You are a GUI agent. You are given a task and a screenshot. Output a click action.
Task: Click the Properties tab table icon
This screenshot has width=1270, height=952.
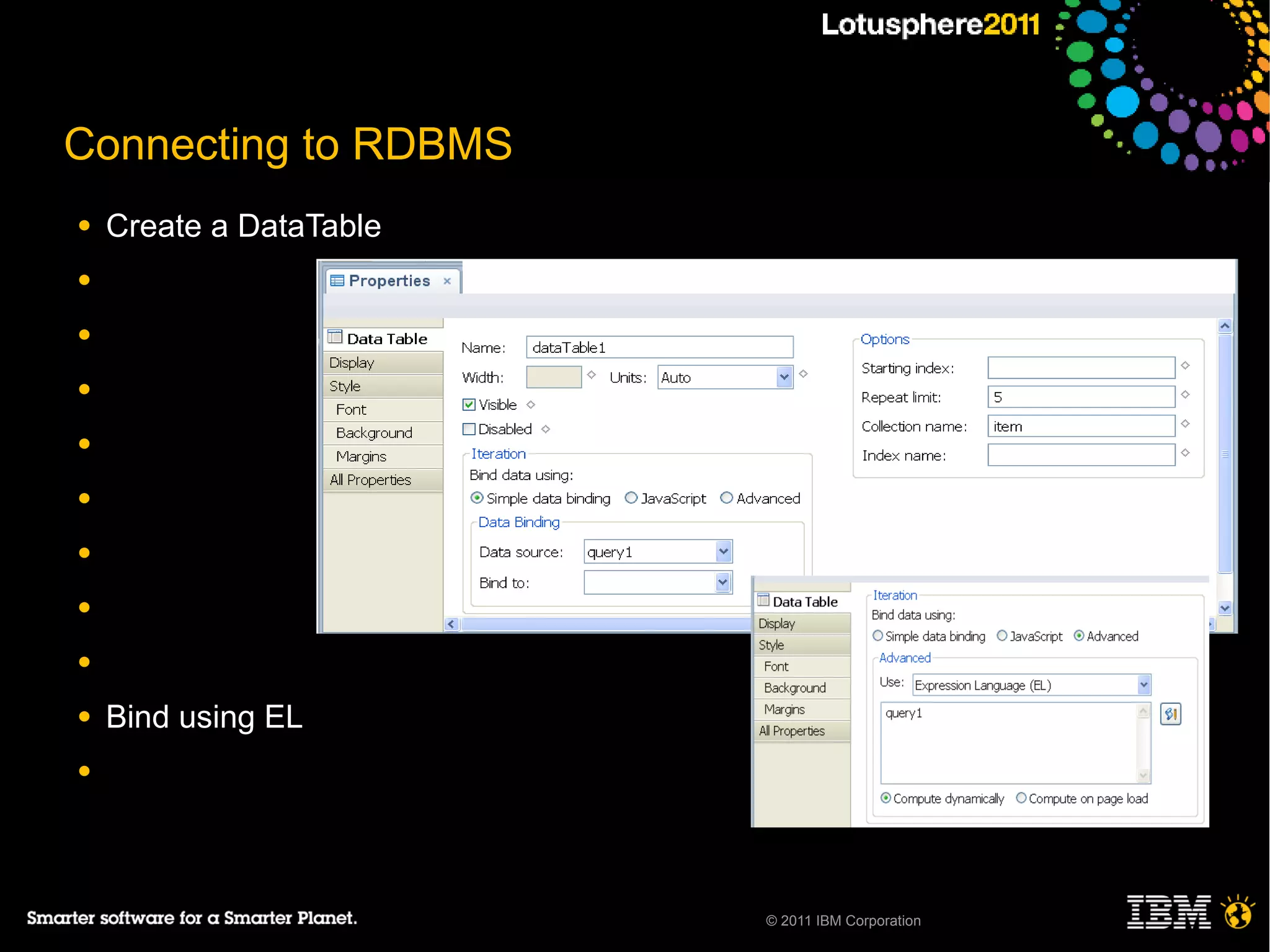click(337, 281)
